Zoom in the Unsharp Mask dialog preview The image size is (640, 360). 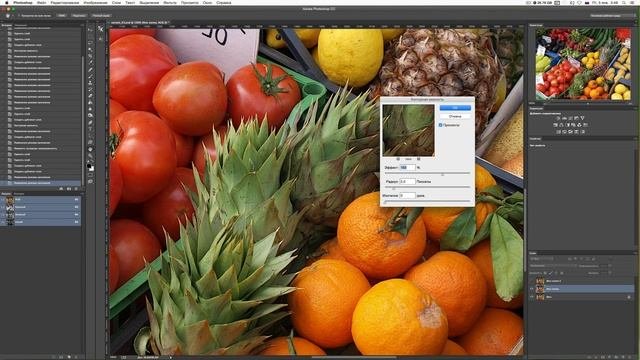[418, 159]
